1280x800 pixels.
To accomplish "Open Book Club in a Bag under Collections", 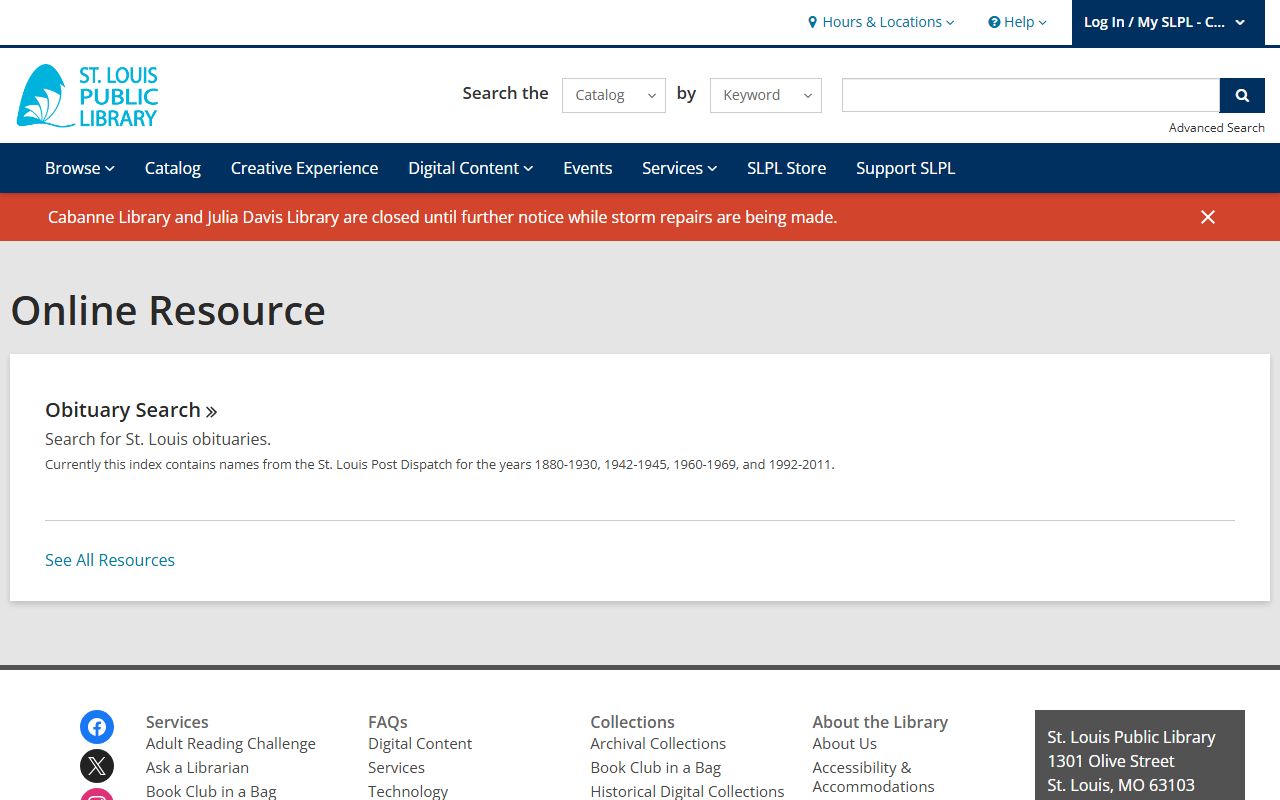I will (x=655, y=767).
